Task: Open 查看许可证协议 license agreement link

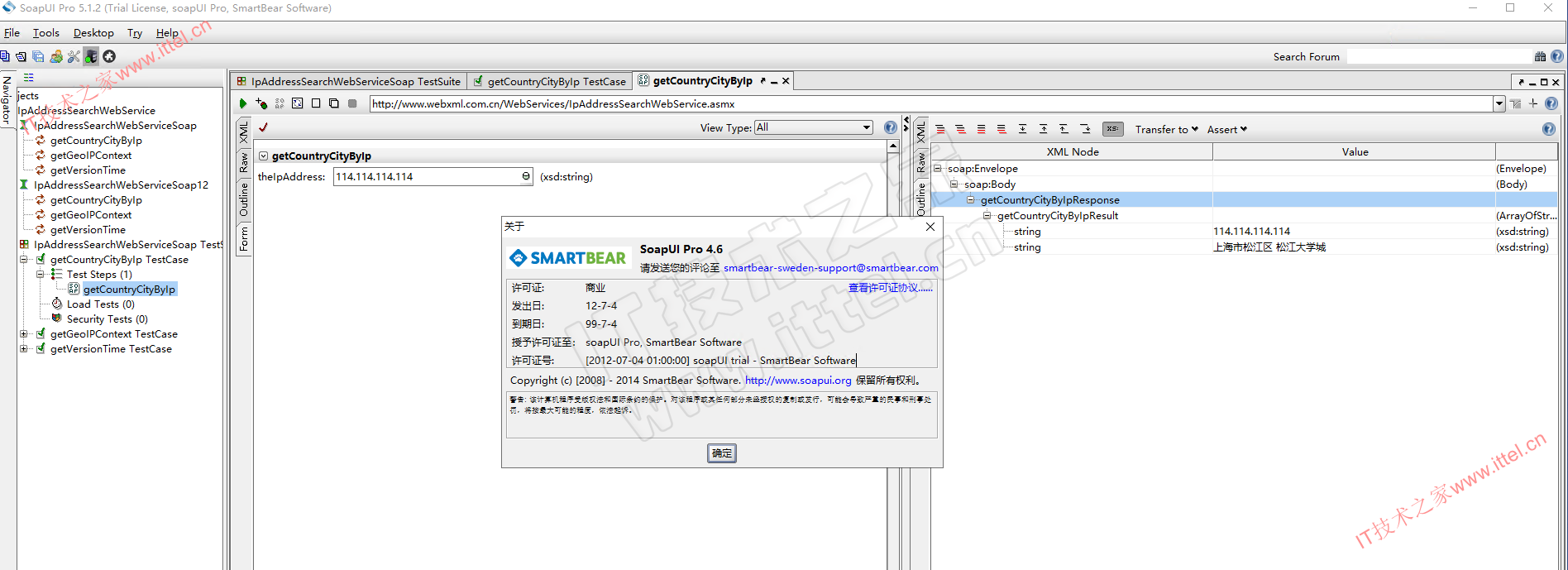Action: click(x=890, y=287)
